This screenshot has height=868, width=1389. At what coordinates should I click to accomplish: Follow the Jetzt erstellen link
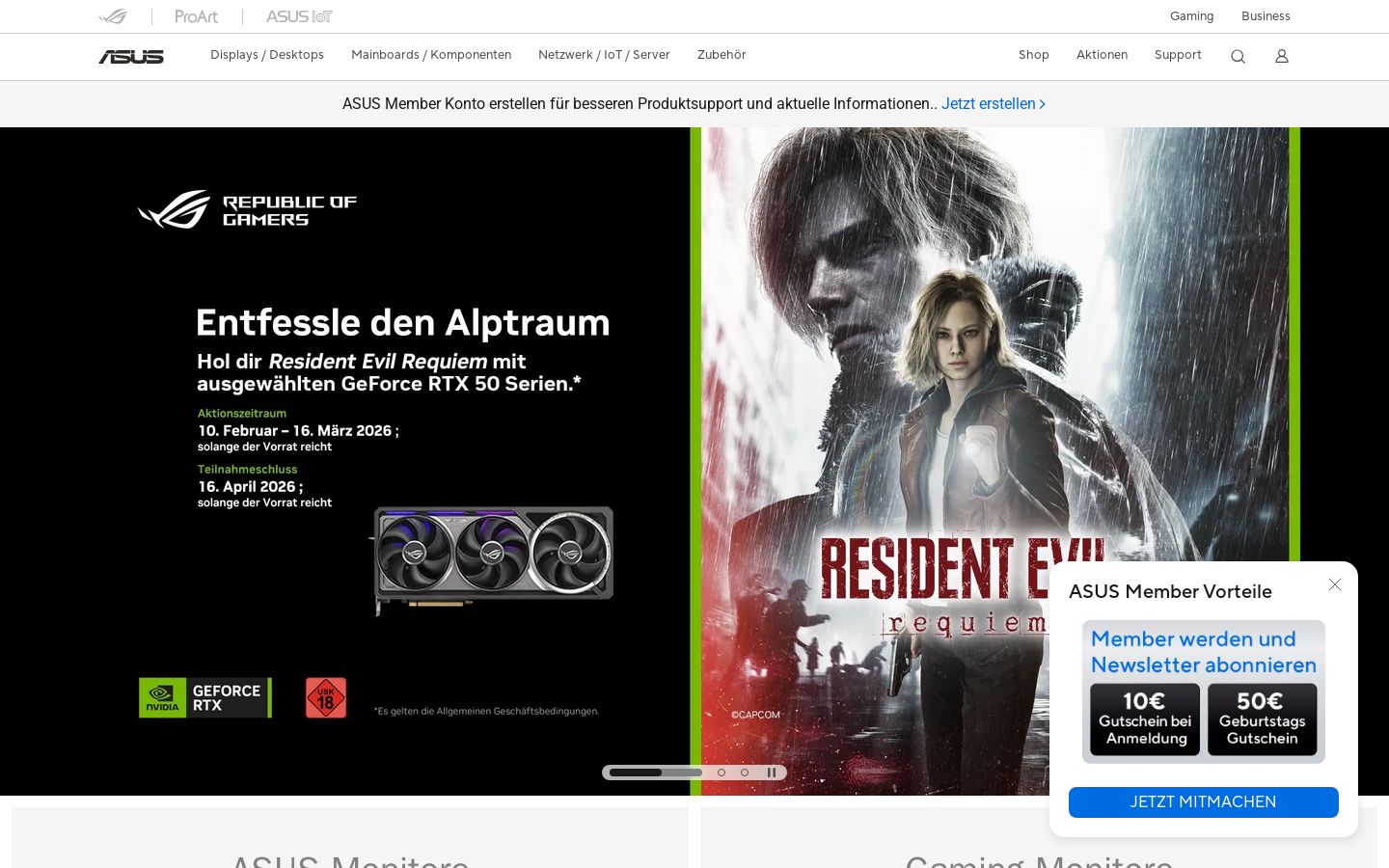pyautogui.click(x=994, y=104)
